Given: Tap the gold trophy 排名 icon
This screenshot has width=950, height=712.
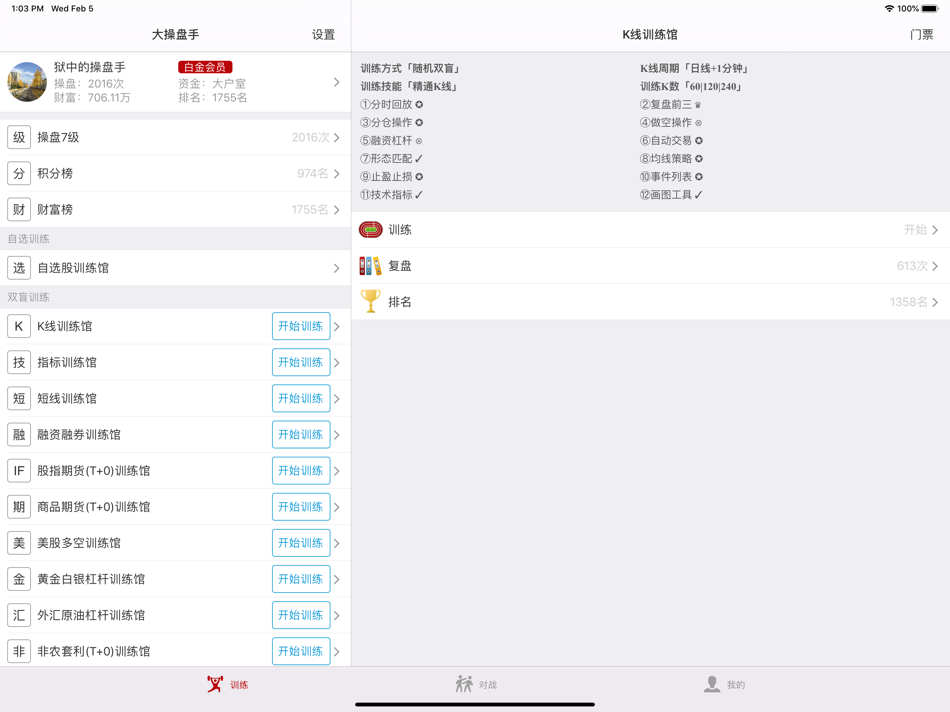Looking at the screenshot, I should [x=370, y=301].
